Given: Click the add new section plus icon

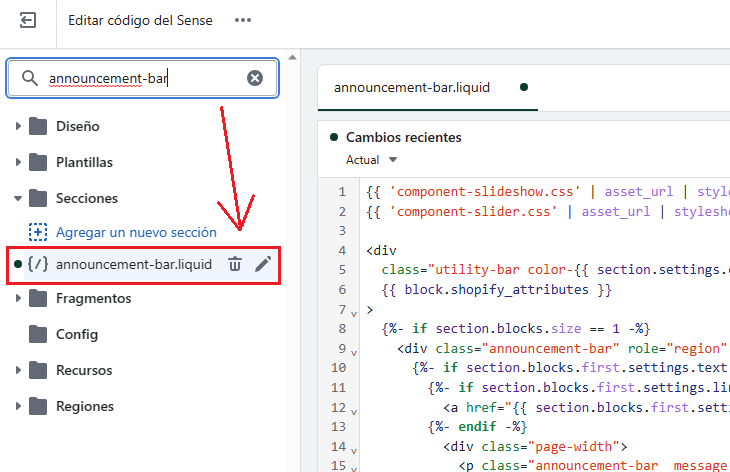Looking at the screenshot, I should click(x=38, y=232).
